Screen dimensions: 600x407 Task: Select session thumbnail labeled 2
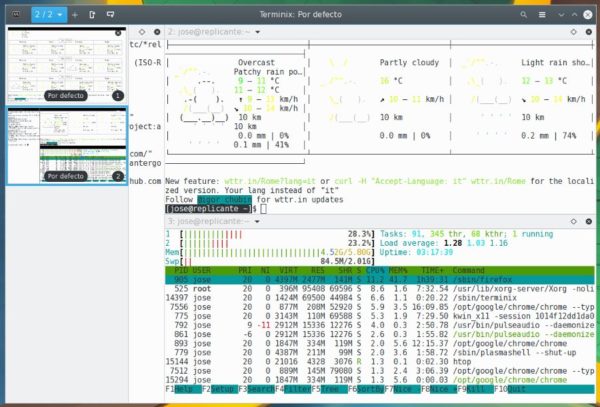point(67,145)
